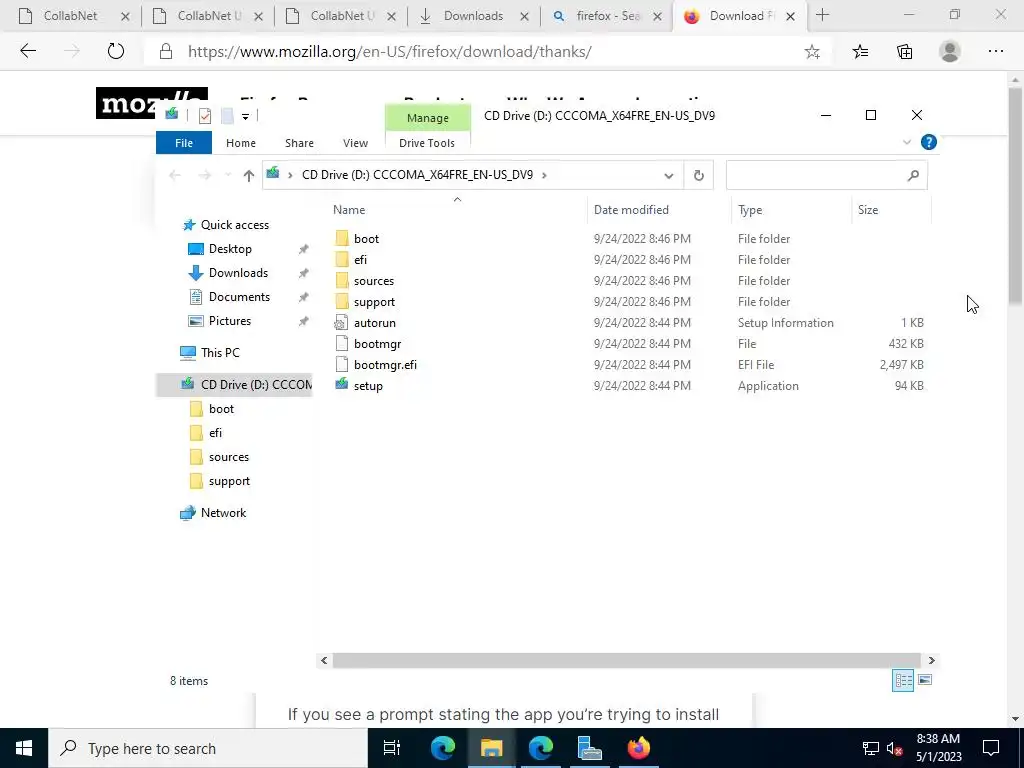Open Edge Settings and more menu
1024x768 pixels.
995,52
